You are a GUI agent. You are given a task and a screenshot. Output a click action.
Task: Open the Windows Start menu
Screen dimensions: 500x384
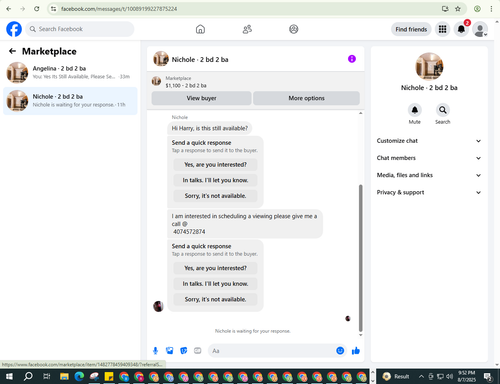coord(9,377)
